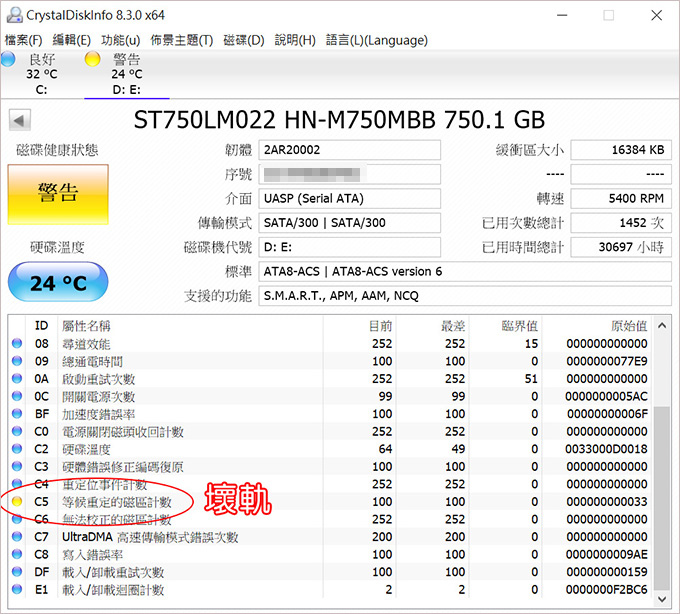Click the drive letter field D: E:
This screenshot has width=680, height=614.
click(x=350, y=247)
